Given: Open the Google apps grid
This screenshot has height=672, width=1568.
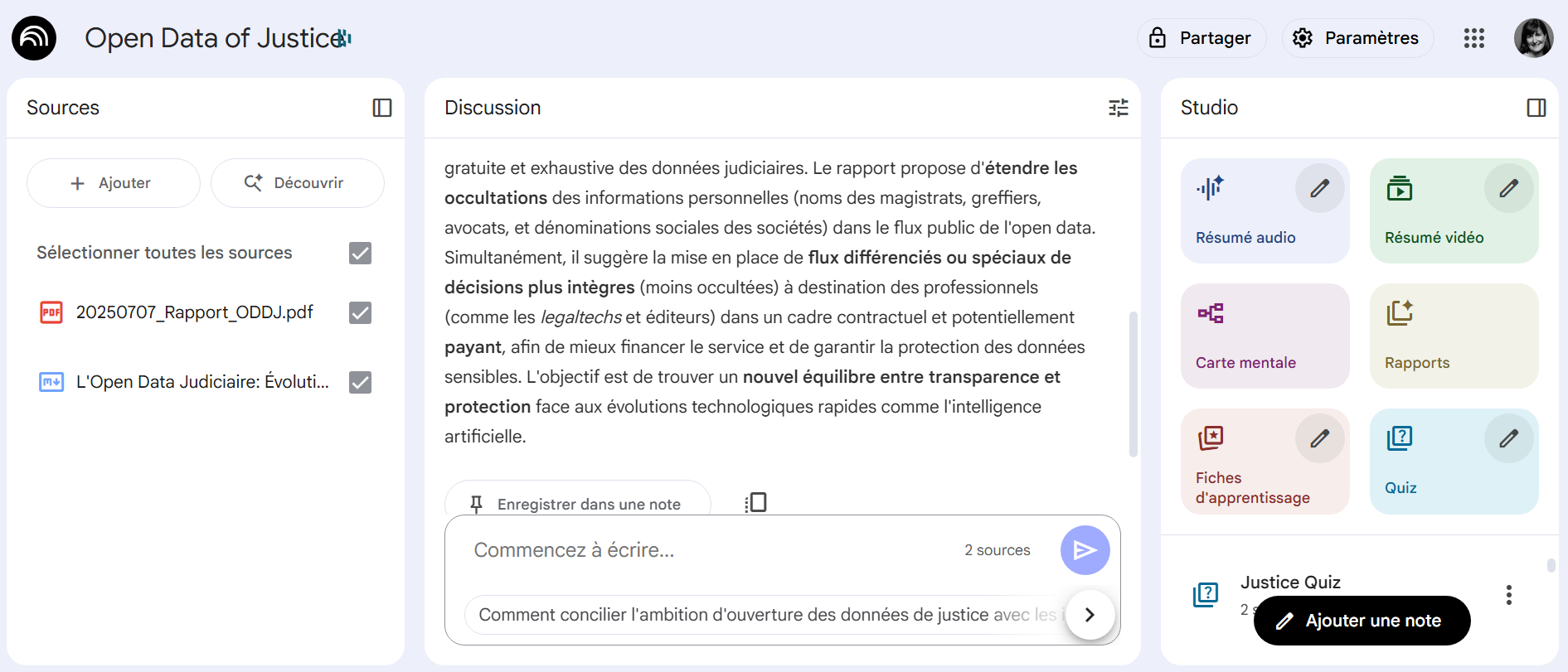Looking at the screenshot, I should click(1473, 38).
